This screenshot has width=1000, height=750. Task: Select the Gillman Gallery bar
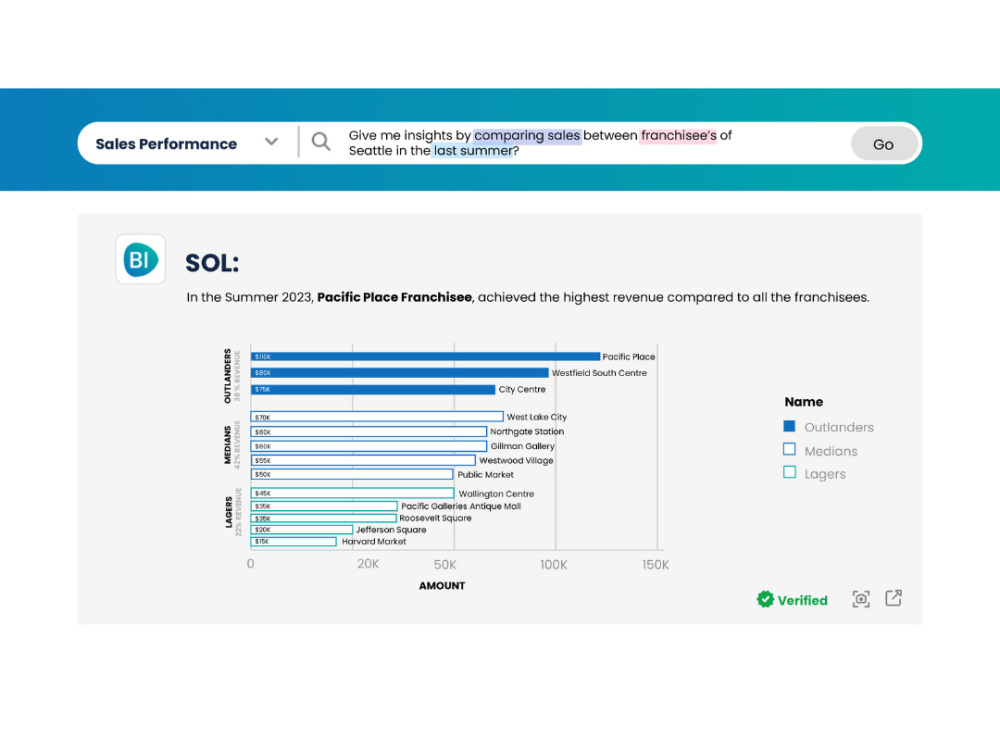pyautogui.click(x=369, y=446)
